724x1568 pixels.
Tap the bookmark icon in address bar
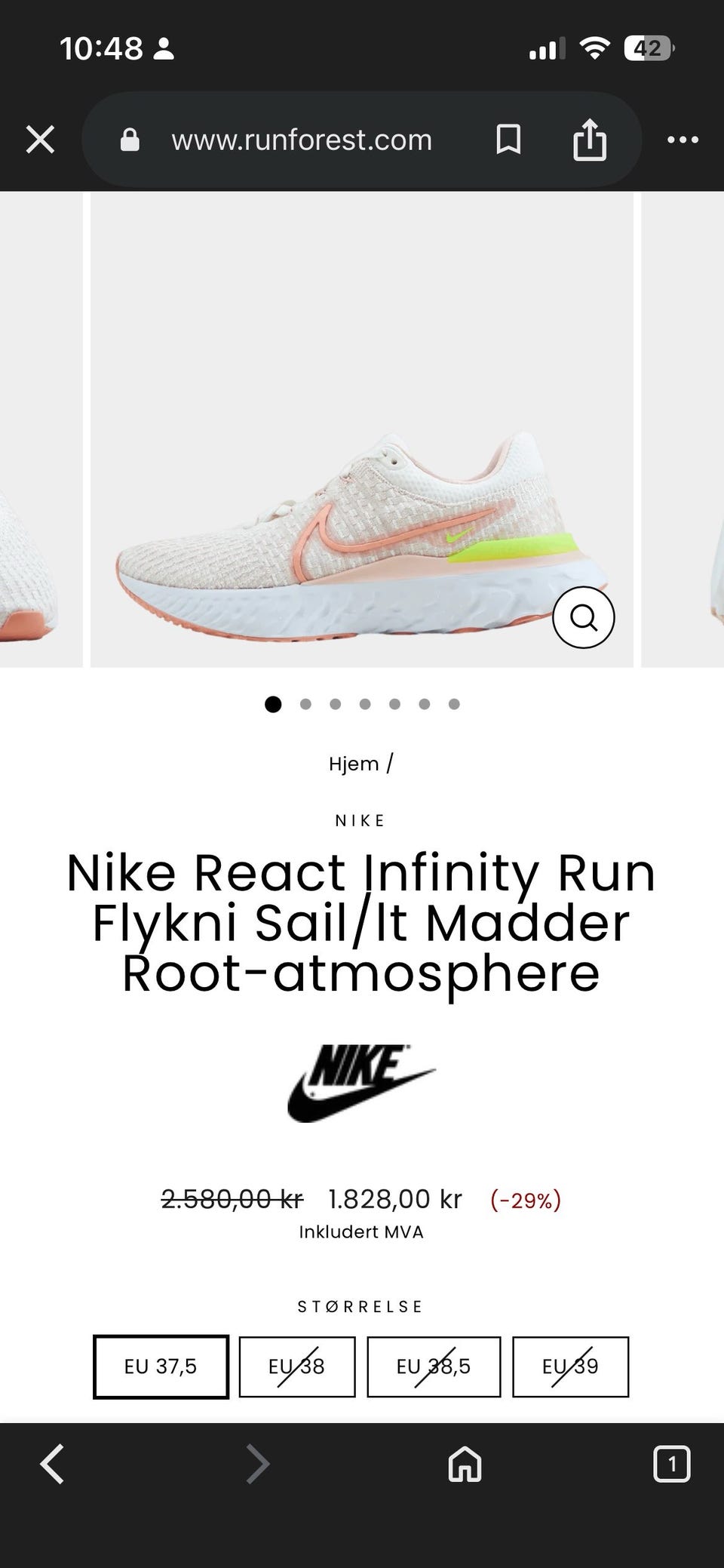(508, 140)
